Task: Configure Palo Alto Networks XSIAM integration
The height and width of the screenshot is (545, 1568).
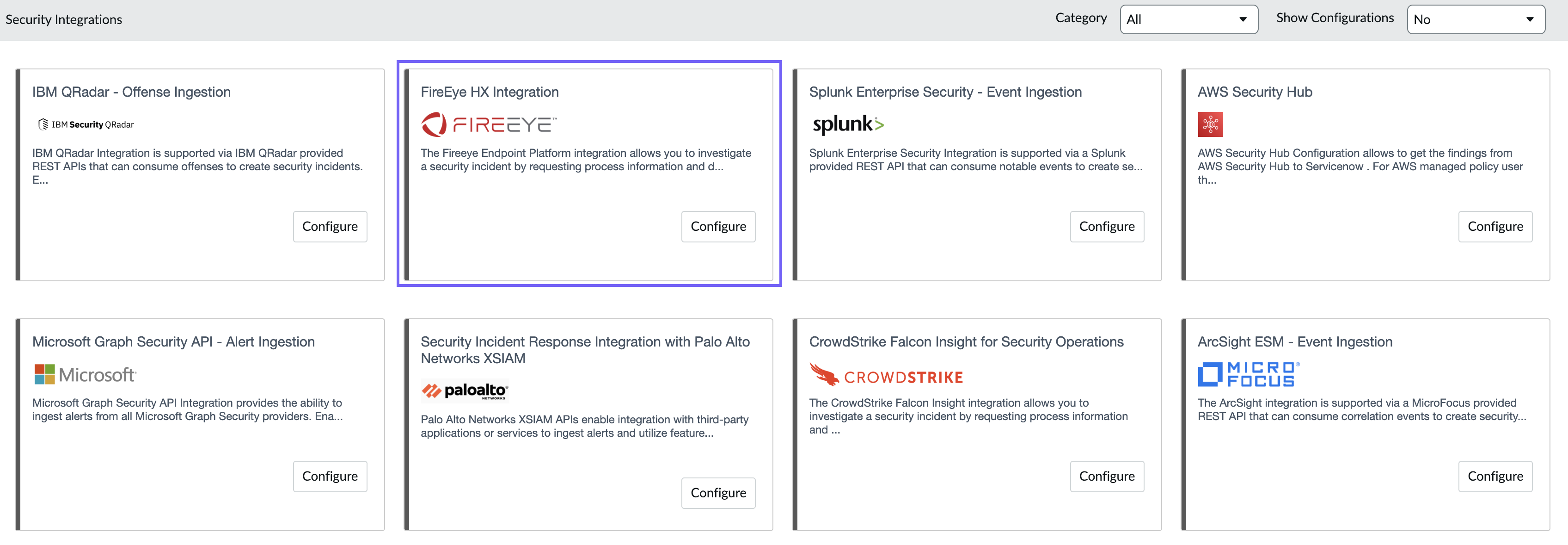Action: pos(718,493)
